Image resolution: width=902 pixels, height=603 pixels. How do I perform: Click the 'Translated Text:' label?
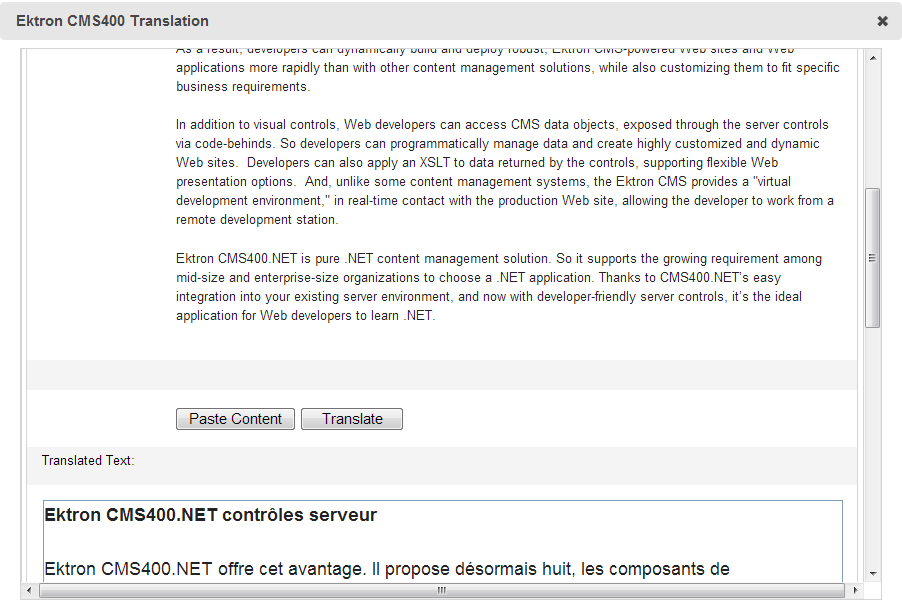(88, 461)
